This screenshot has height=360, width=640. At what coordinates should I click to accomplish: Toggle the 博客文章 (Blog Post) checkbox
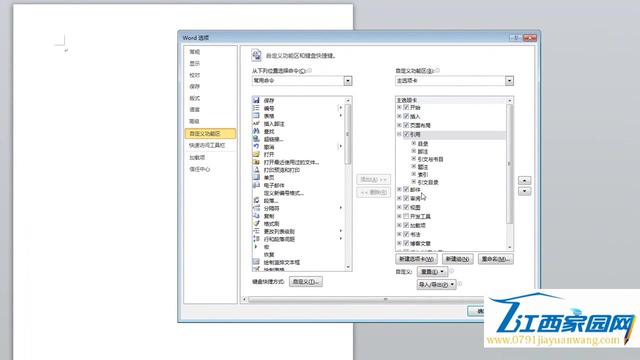[406, 243]
